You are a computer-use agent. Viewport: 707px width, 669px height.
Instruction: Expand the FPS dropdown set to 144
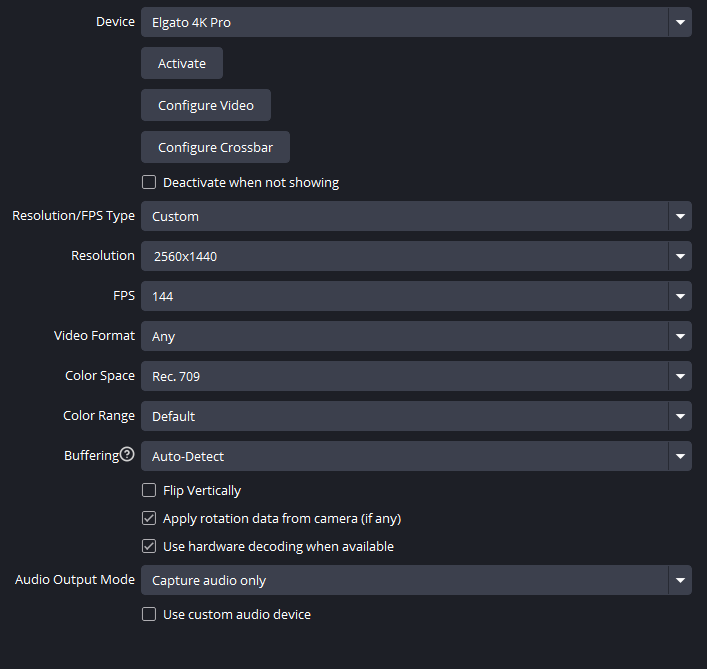[416, 296]
